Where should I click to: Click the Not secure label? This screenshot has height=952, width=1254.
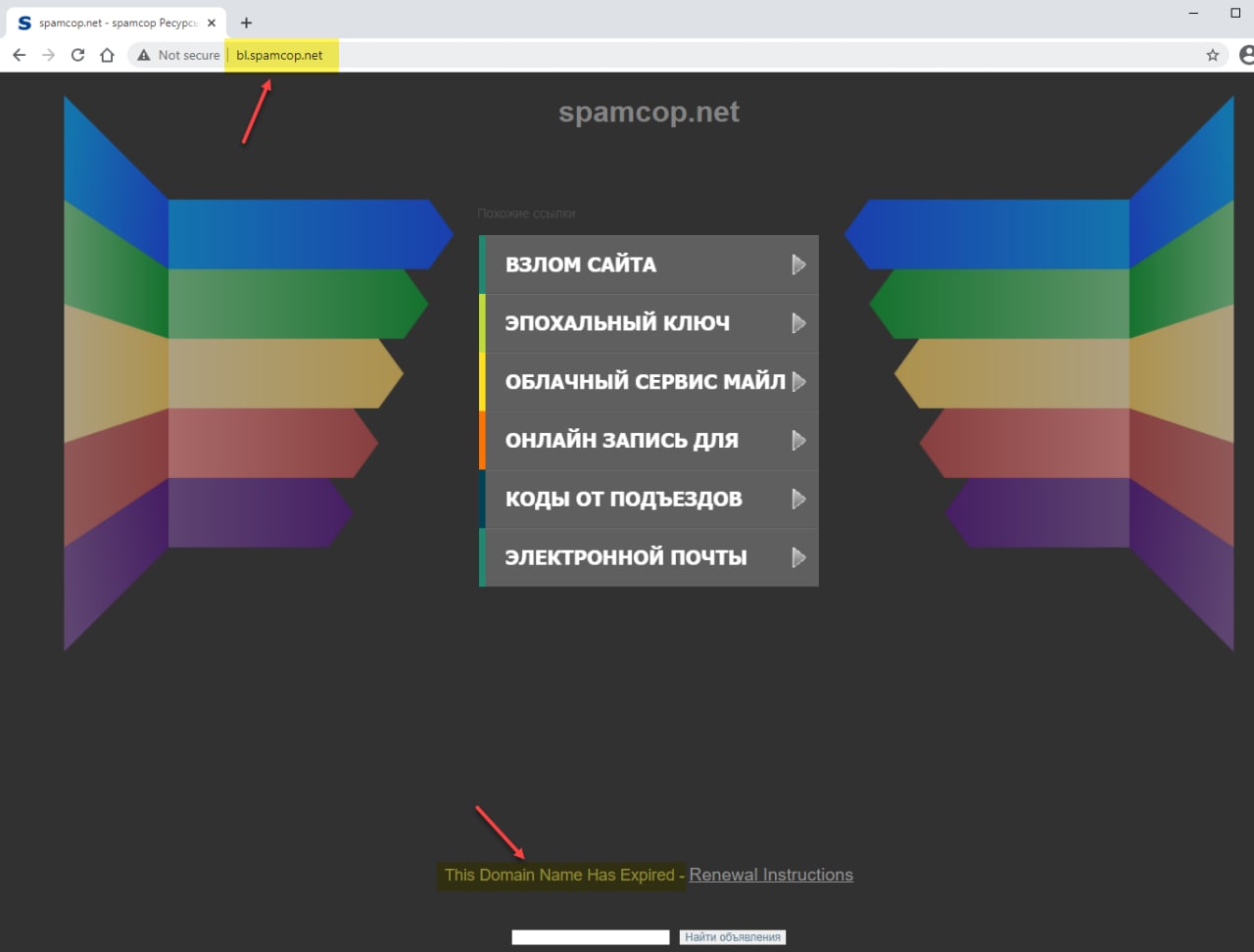coord(189,55)
